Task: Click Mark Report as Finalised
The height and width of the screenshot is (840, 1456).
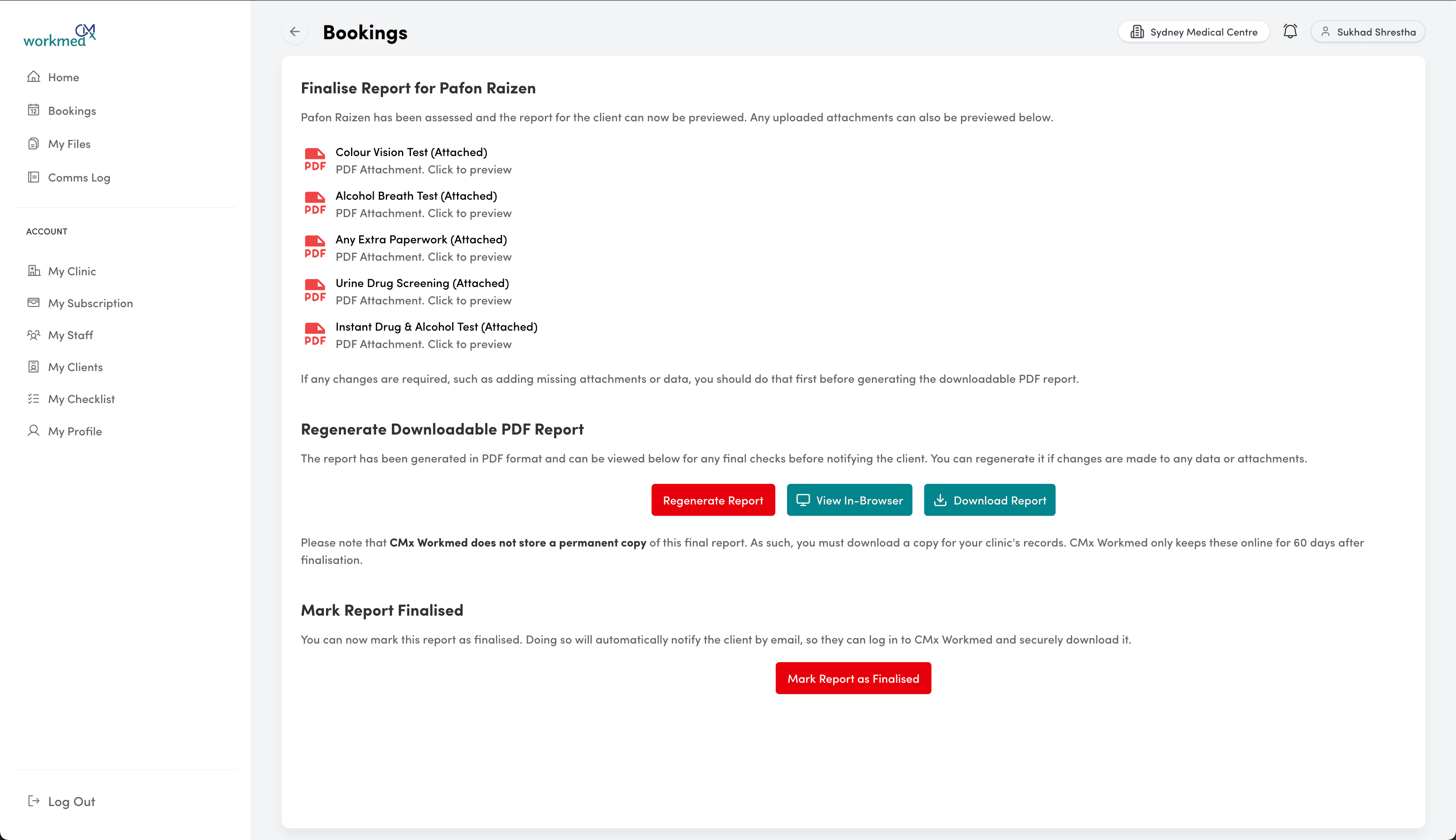Action: point(853,678)
